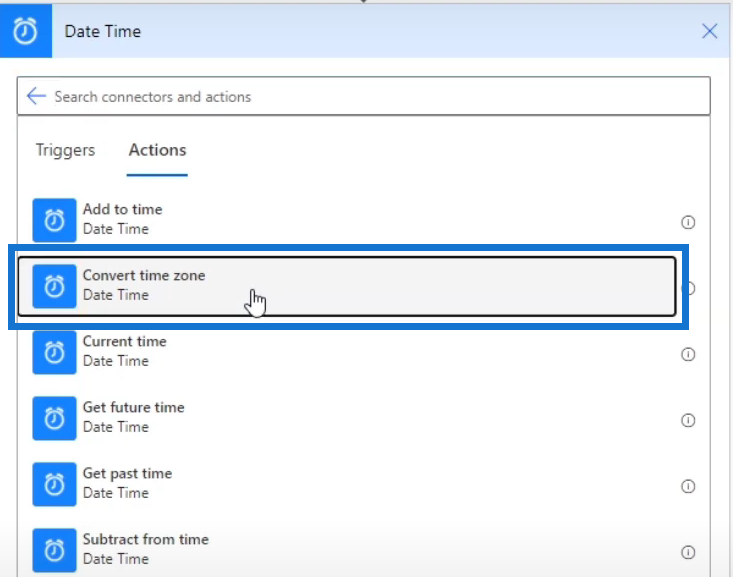This screenshot has width=733, height=577.
Task: Choose the Add to time action
Action: click(x=347, y=220)
